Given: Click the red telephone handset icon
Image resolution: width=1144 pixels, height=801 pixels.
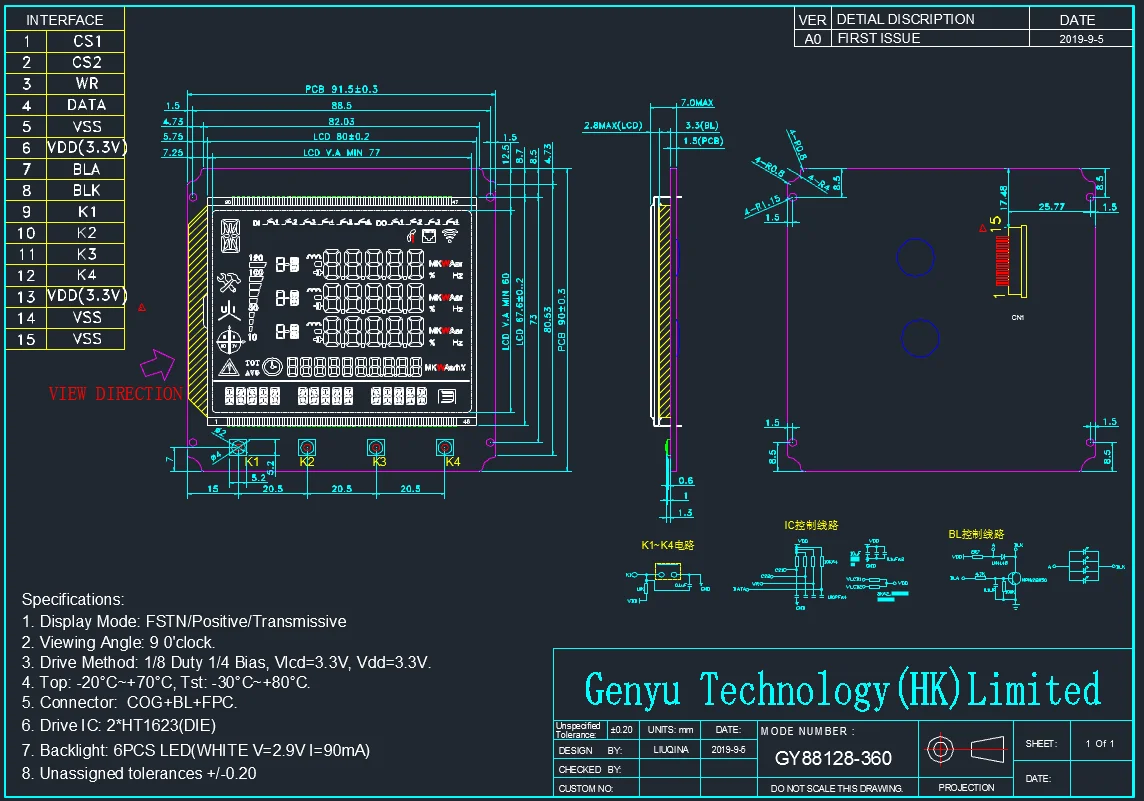Looking at the screenshot, I should click(412, 237).
